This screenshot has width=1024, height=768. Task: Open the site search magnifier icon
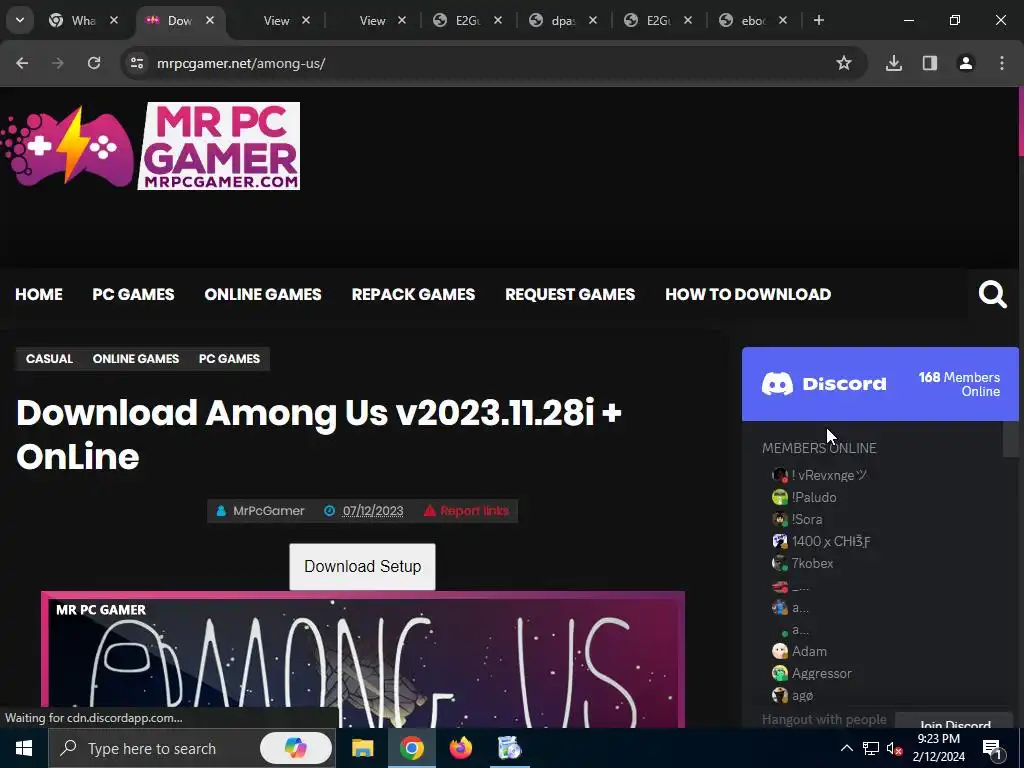[993, 295]
